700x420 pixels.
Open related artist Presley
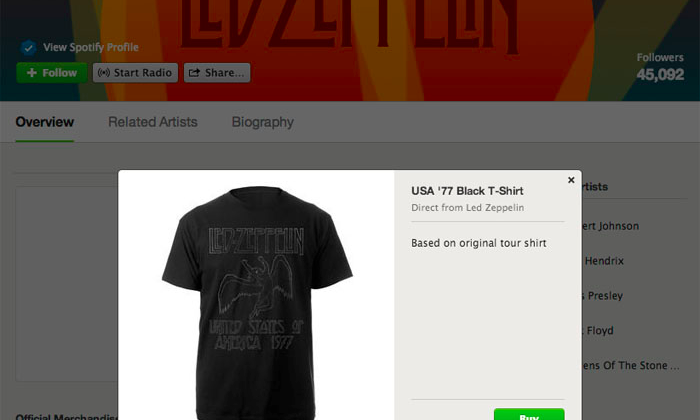click(605, 295)
